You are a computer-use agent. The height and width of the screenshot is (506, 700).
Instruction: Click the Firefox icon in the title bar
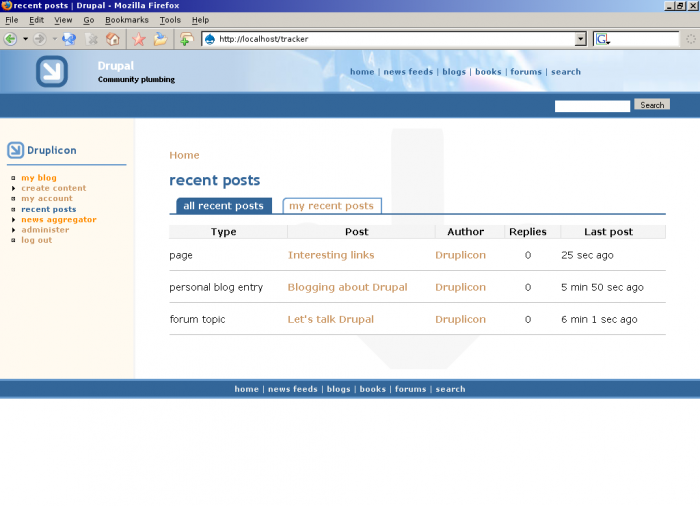pos(6,5)
